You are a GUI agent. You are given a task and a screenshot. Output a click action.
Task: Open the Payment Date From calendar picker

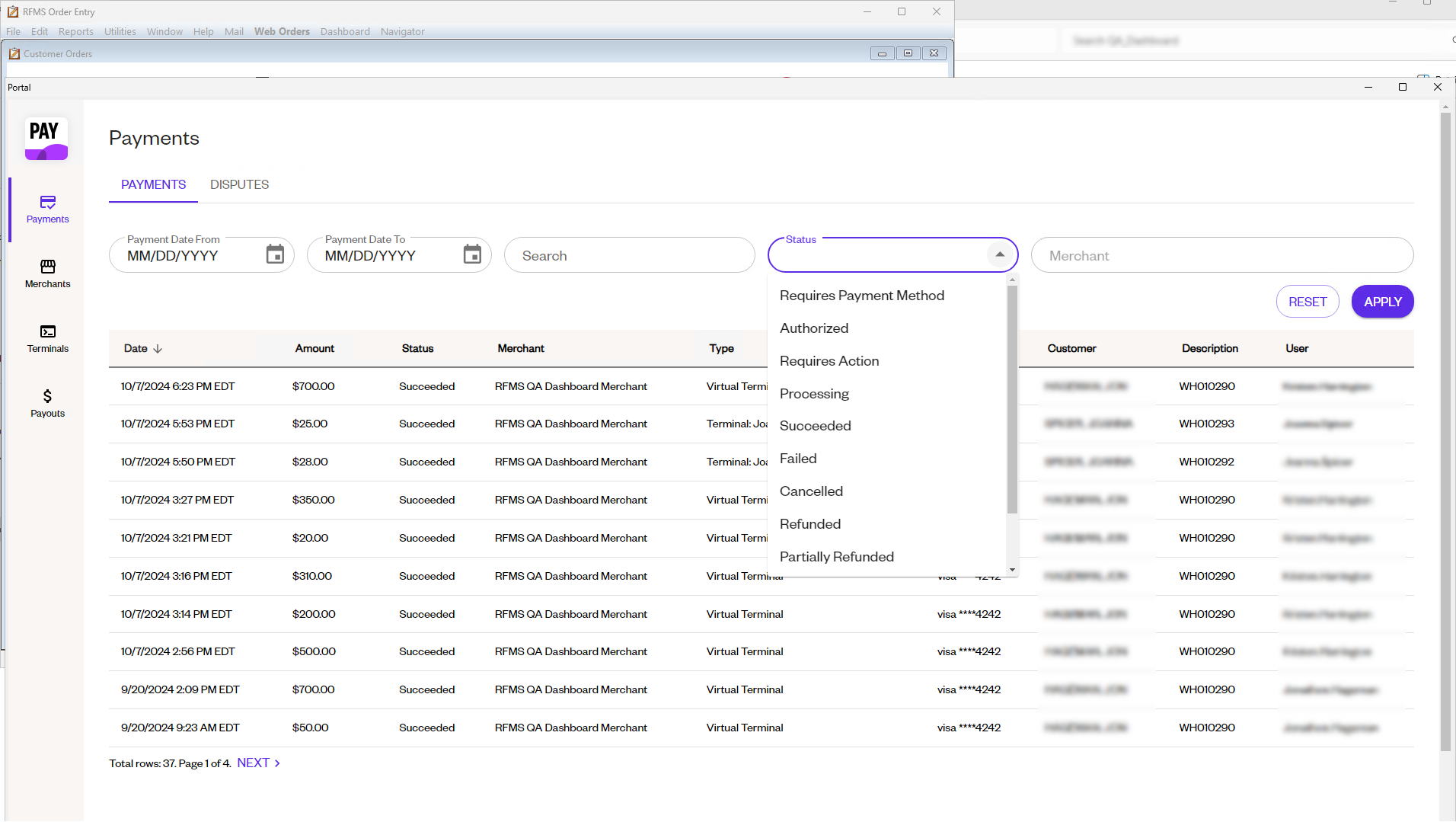[275, 254]
